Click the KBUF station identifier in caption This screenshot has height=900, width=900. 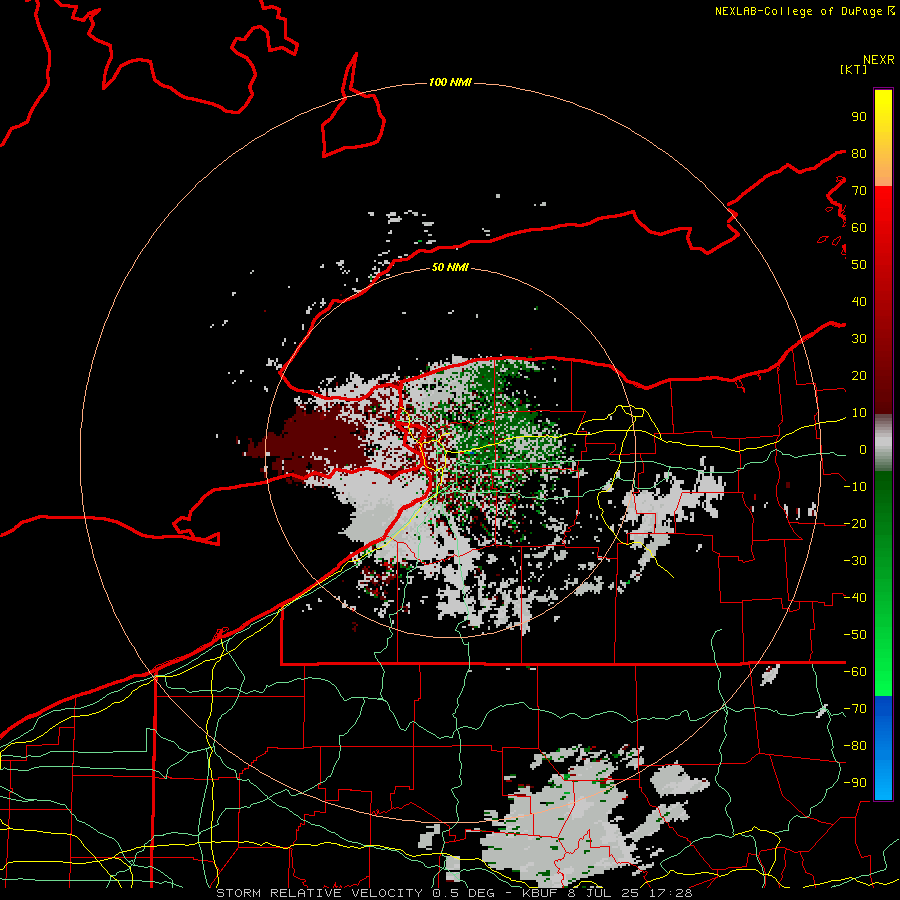(541, 893)
